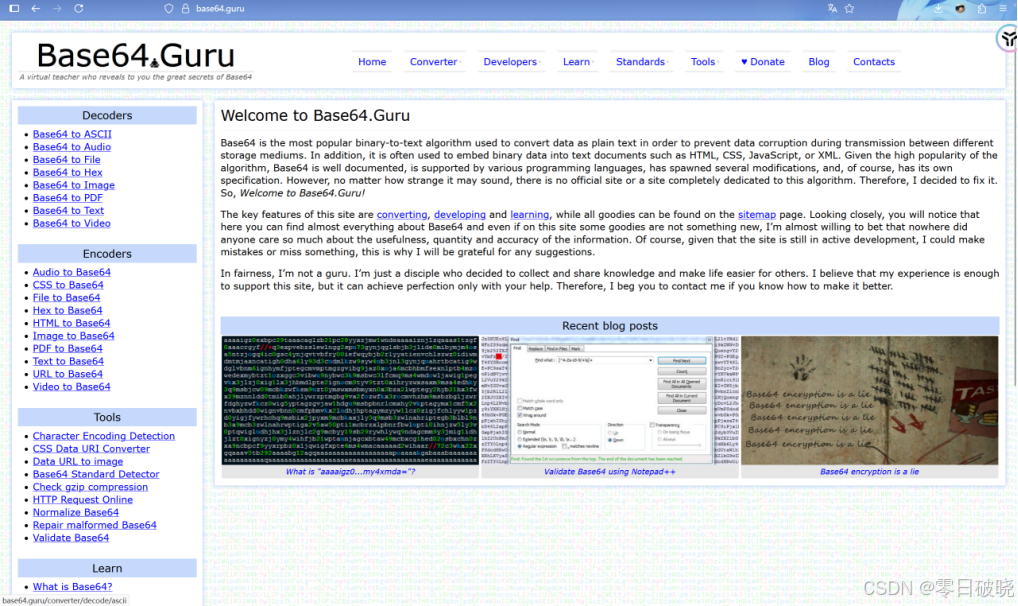Viewport: 1018px width, 606px height.
Task: Click the address bar showing base64.guru
Action: click(x=220, y=8)
